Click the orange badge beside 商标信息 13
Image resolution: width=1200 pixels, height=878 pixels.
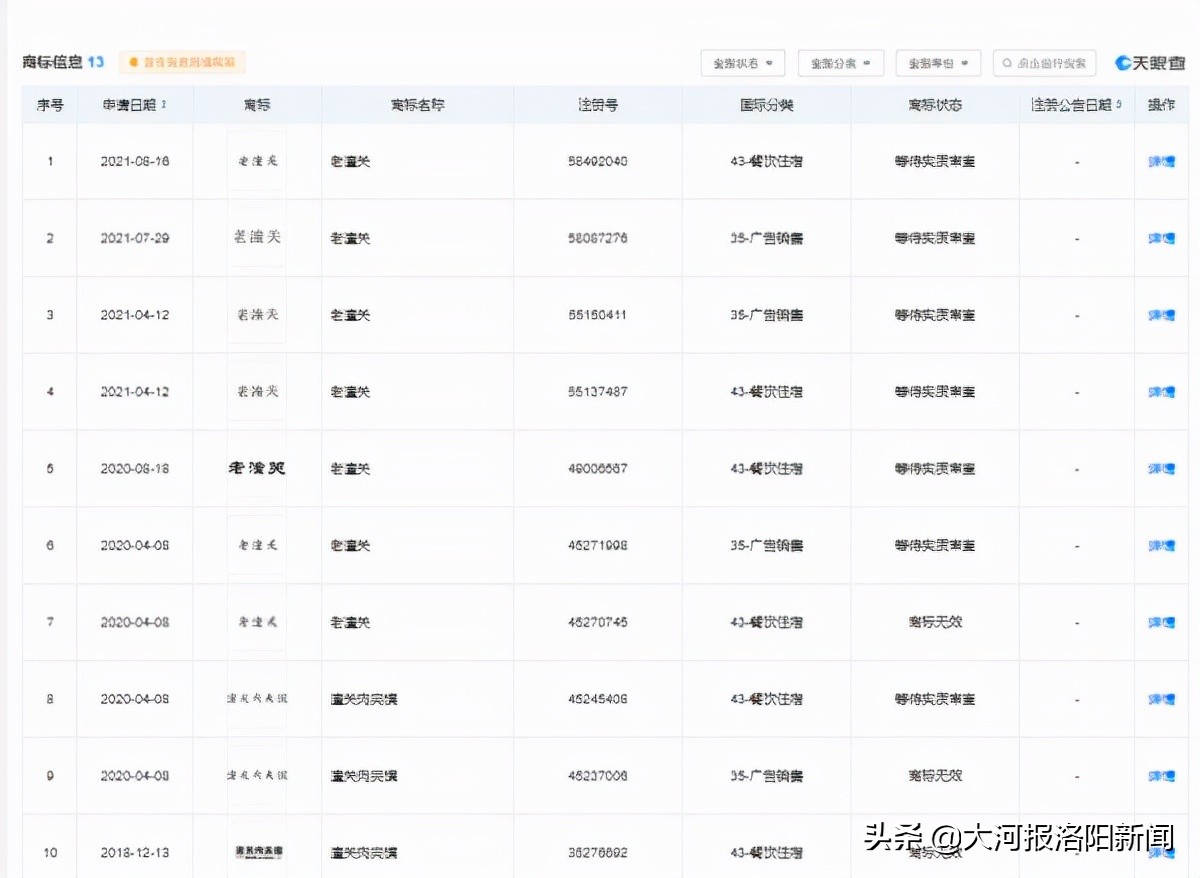pos(182,62)
